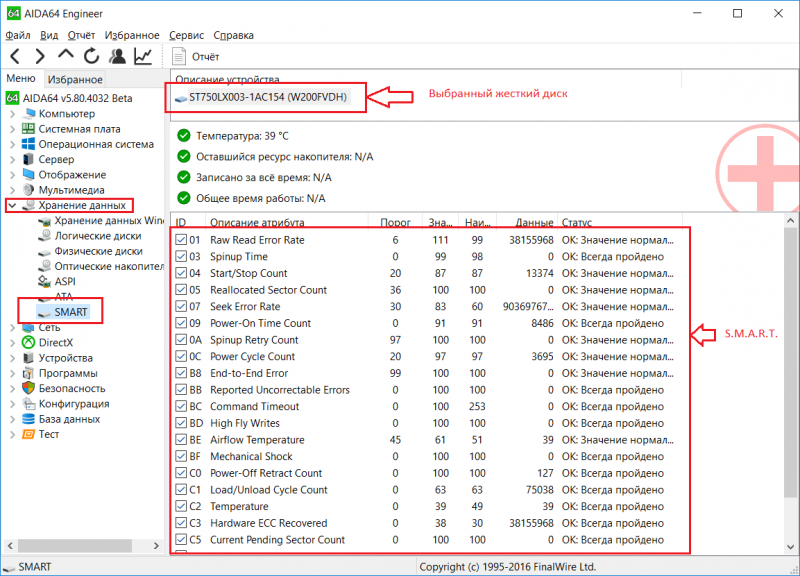Click the Системная плата motherboard icon

[29, 129]
